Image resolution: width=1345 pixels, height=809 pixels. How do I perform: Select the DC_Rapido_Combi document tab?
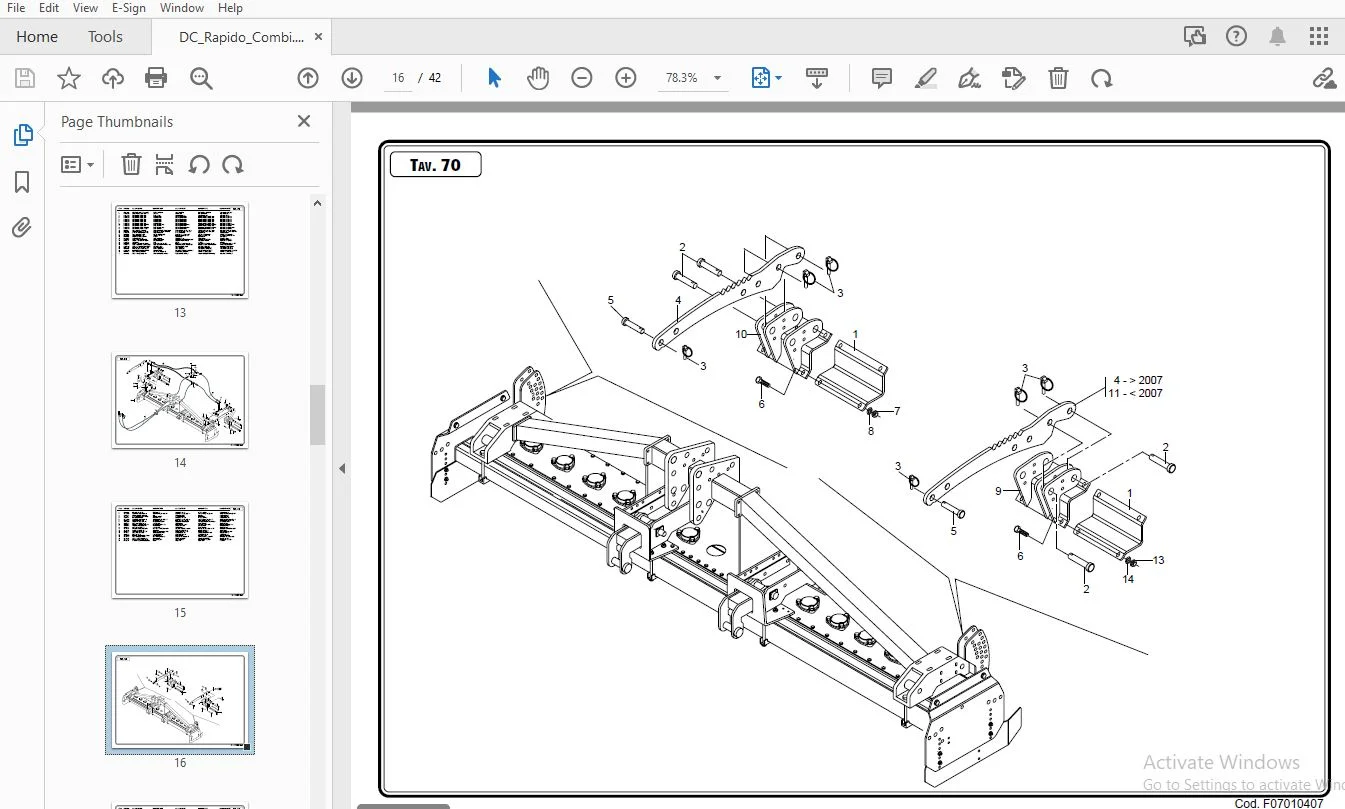[x=241, y=37]
